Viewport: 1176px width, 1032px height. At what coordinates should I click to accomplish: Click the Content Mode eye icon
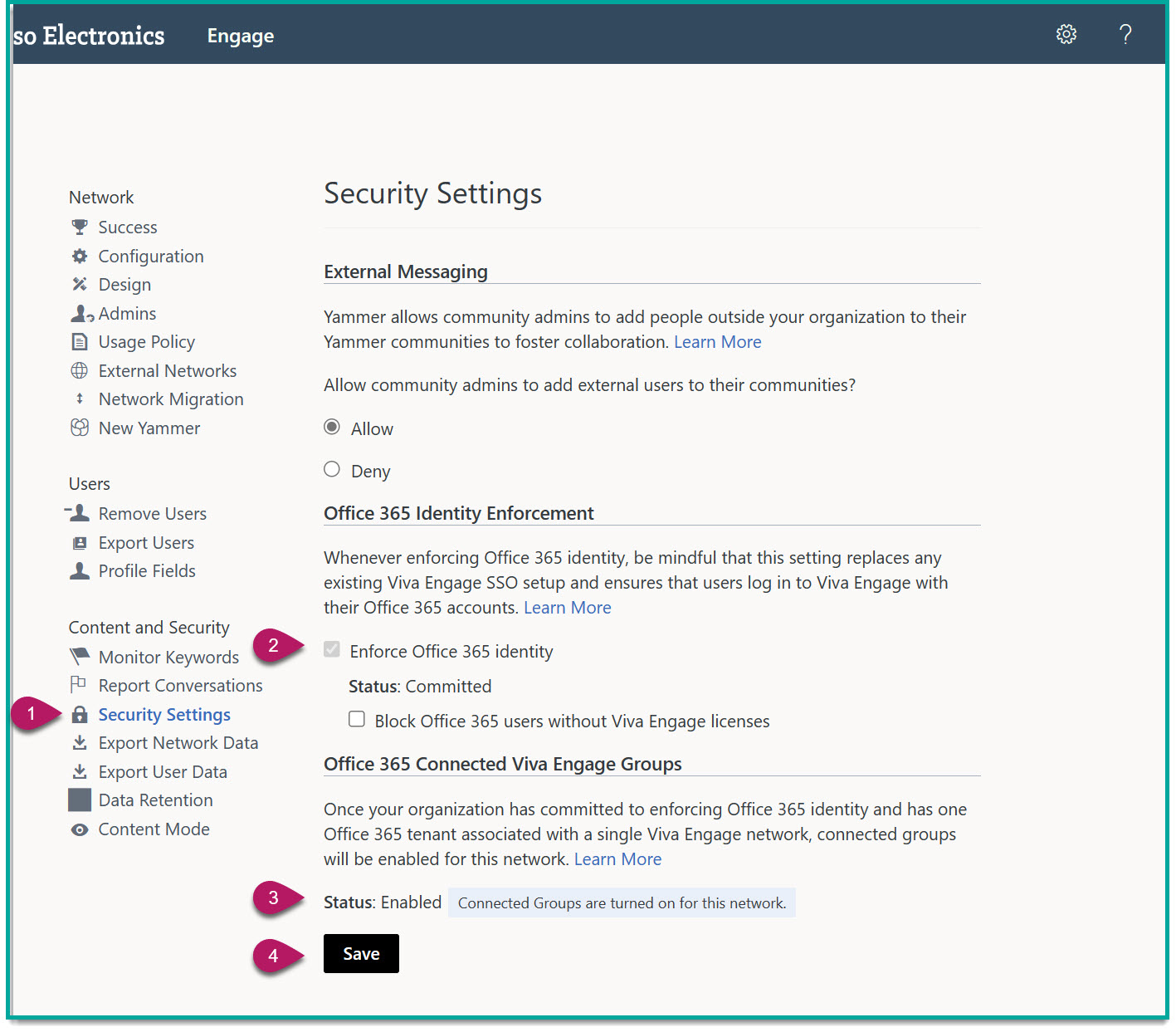pos(80,829)
